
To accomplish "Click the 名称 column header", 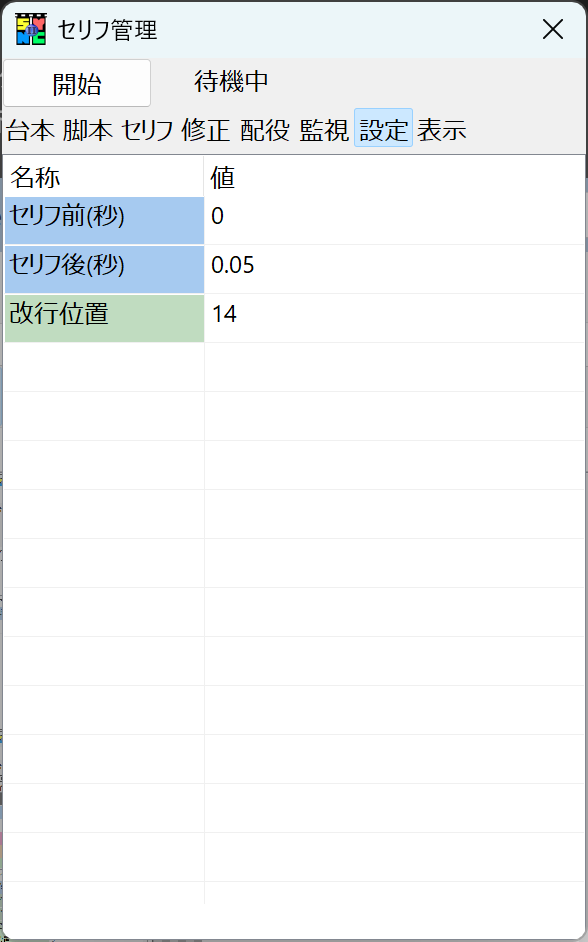I will 100,176.
